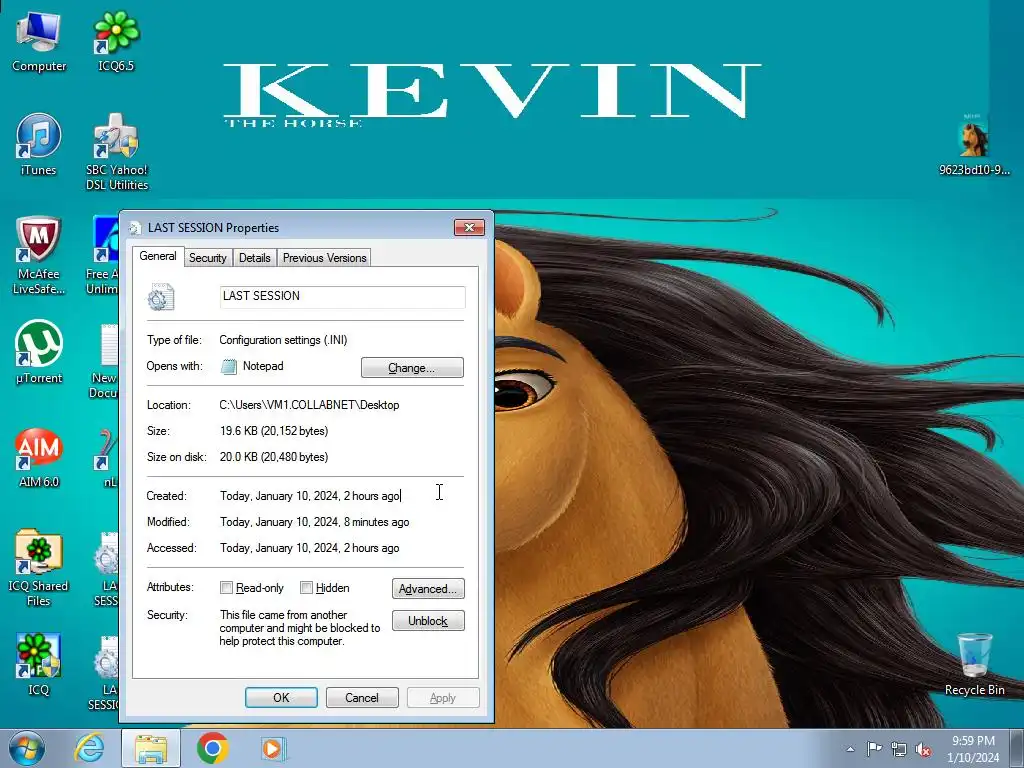
Task: Click the Modified date '8 minutes ago' text
Action: [315, 522]
